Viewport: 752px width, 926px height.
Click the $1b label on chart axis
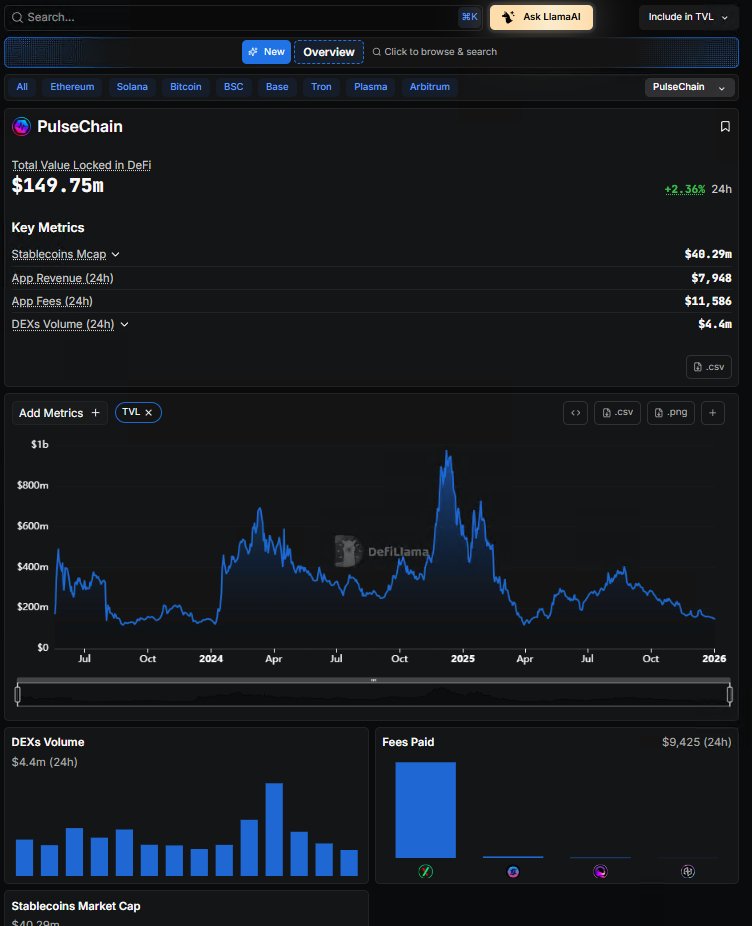pos(40,444)
